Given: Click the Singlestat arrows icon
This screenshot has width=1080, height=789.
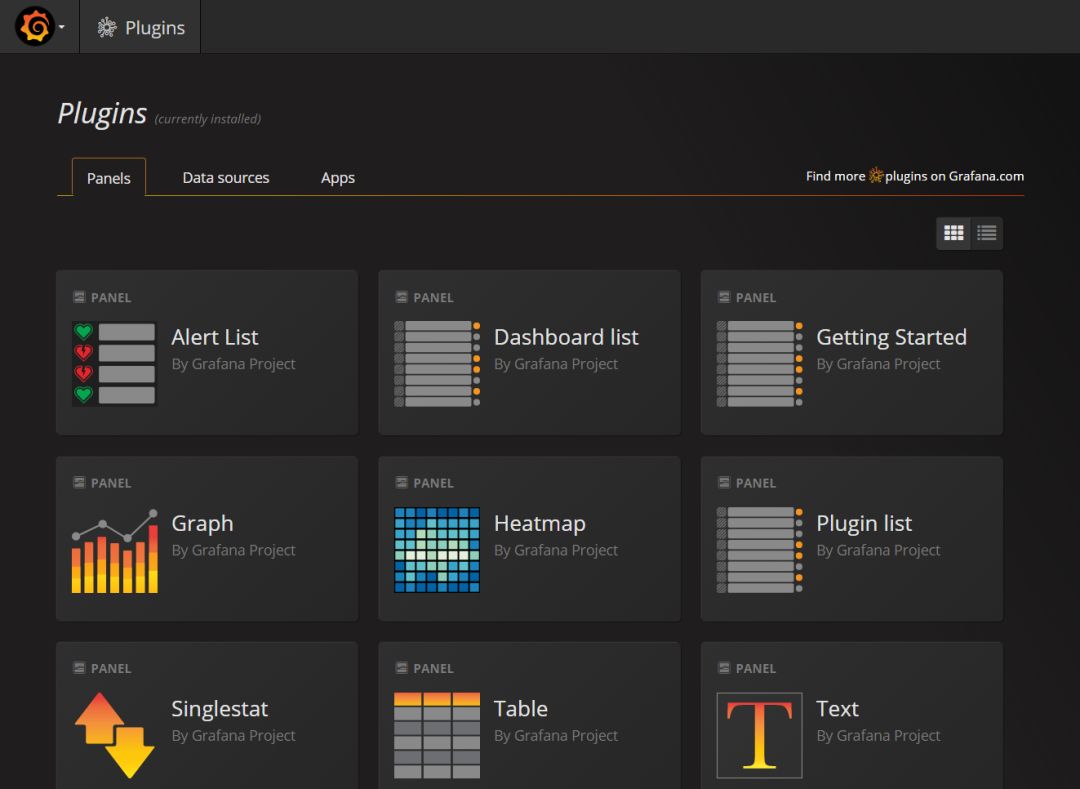Looking at the screenshot, I should coord(114,735).
